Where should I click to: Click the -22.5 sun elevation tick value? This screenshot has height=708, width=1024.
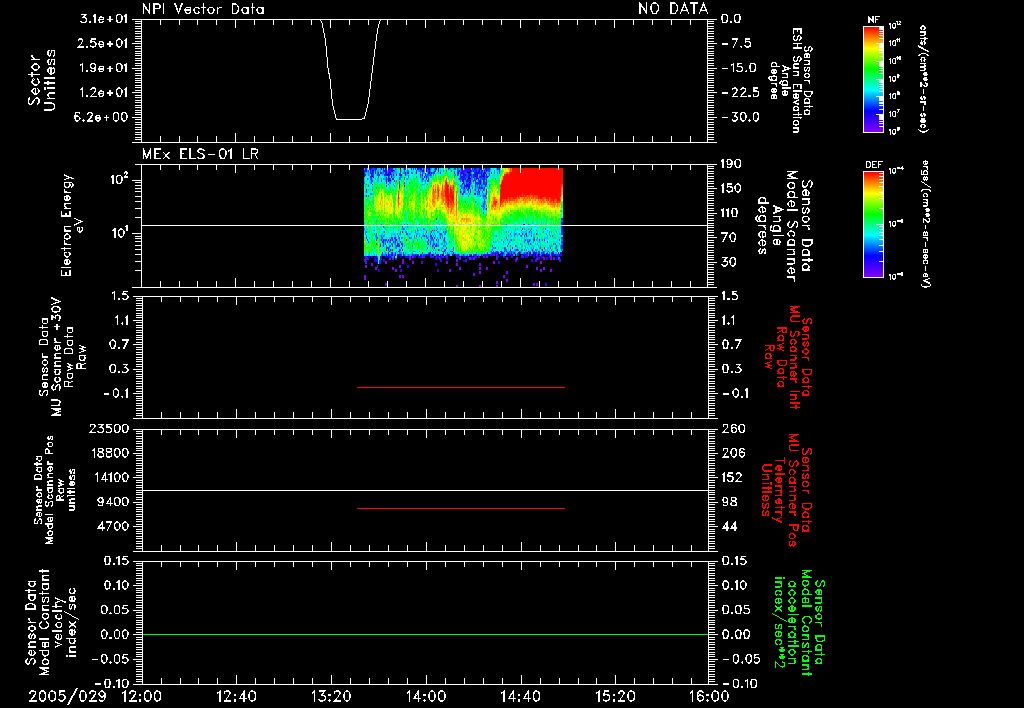[x=741, y=93]
